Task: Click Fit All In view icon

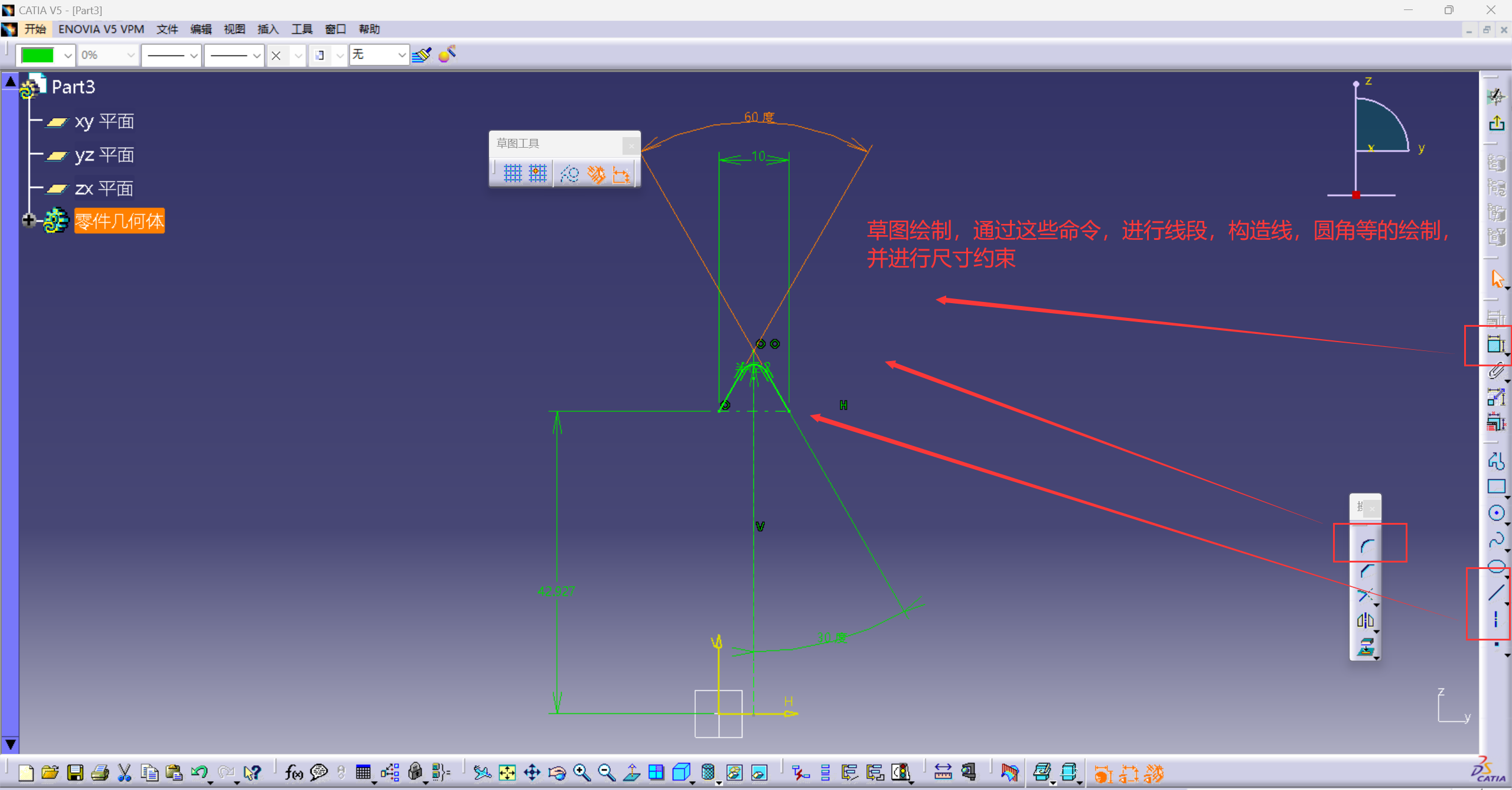Action: [507, 772]
